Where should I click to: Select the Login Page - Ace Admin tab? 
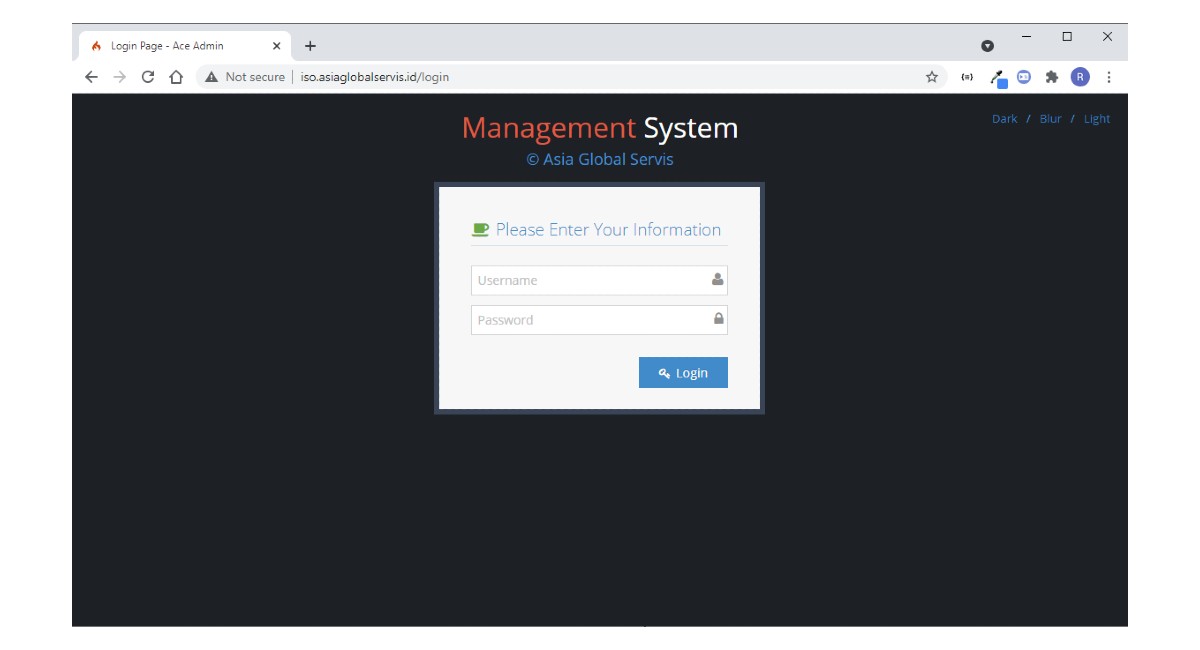[185, 46]
